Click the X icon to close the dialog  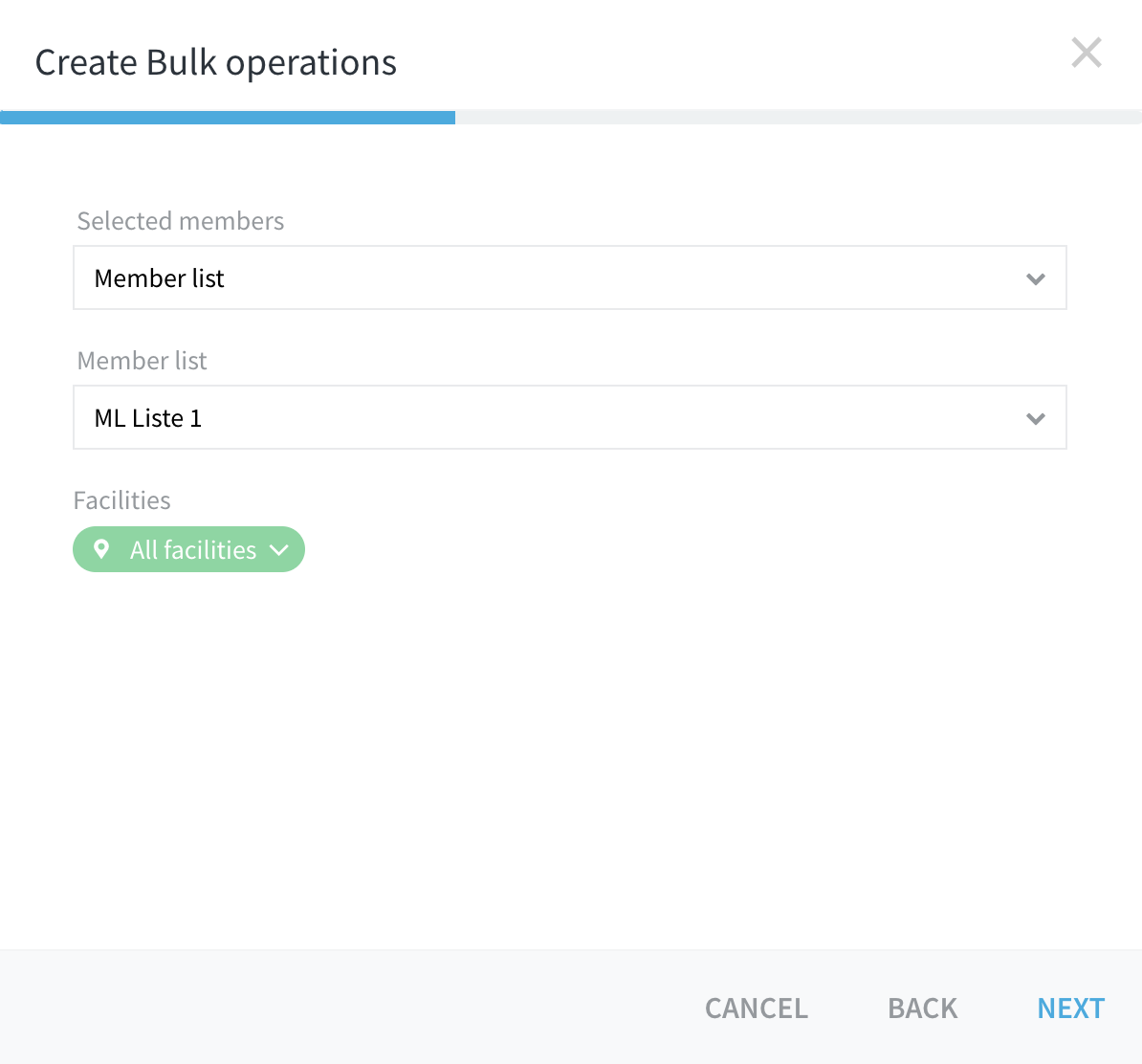pos(1087,53)
